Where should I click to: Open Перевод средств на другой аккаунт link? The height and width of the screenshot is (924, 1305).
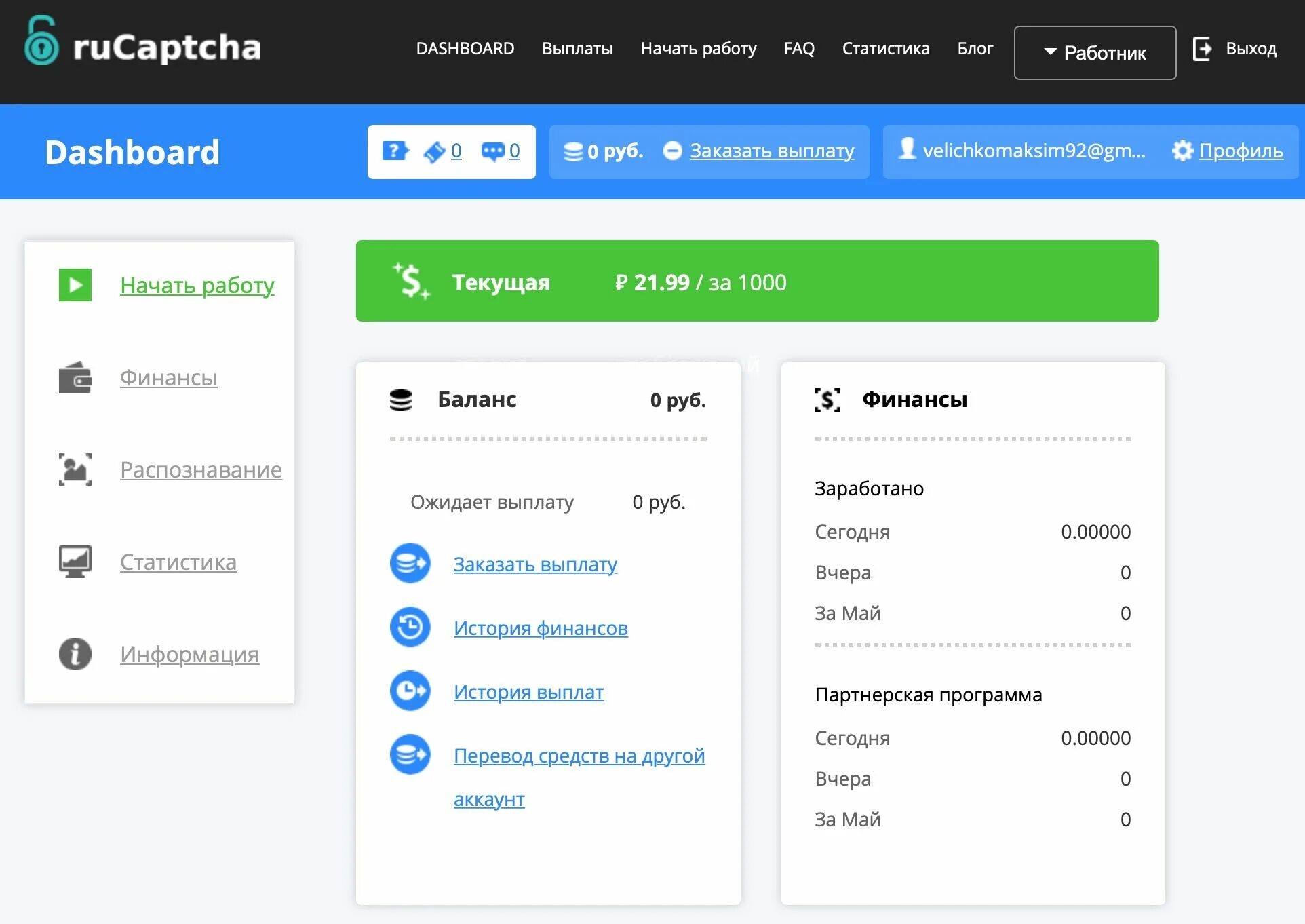click(579, 756)
